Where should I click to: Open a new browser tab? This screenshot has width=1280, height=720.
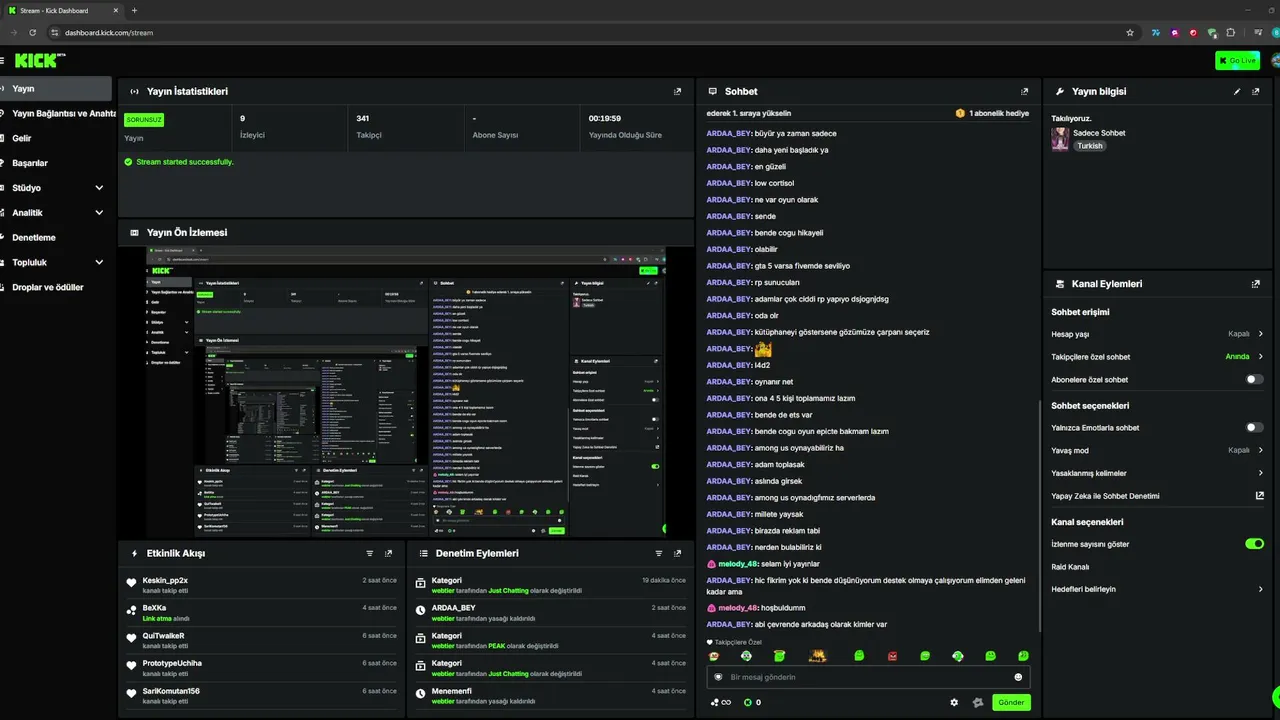click(x=134, y=10)
